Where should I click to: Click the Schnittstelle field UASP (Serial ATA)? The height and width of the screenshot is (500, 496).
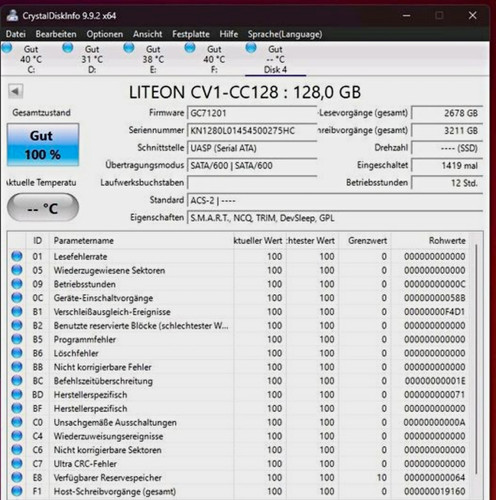pos(252,148)
